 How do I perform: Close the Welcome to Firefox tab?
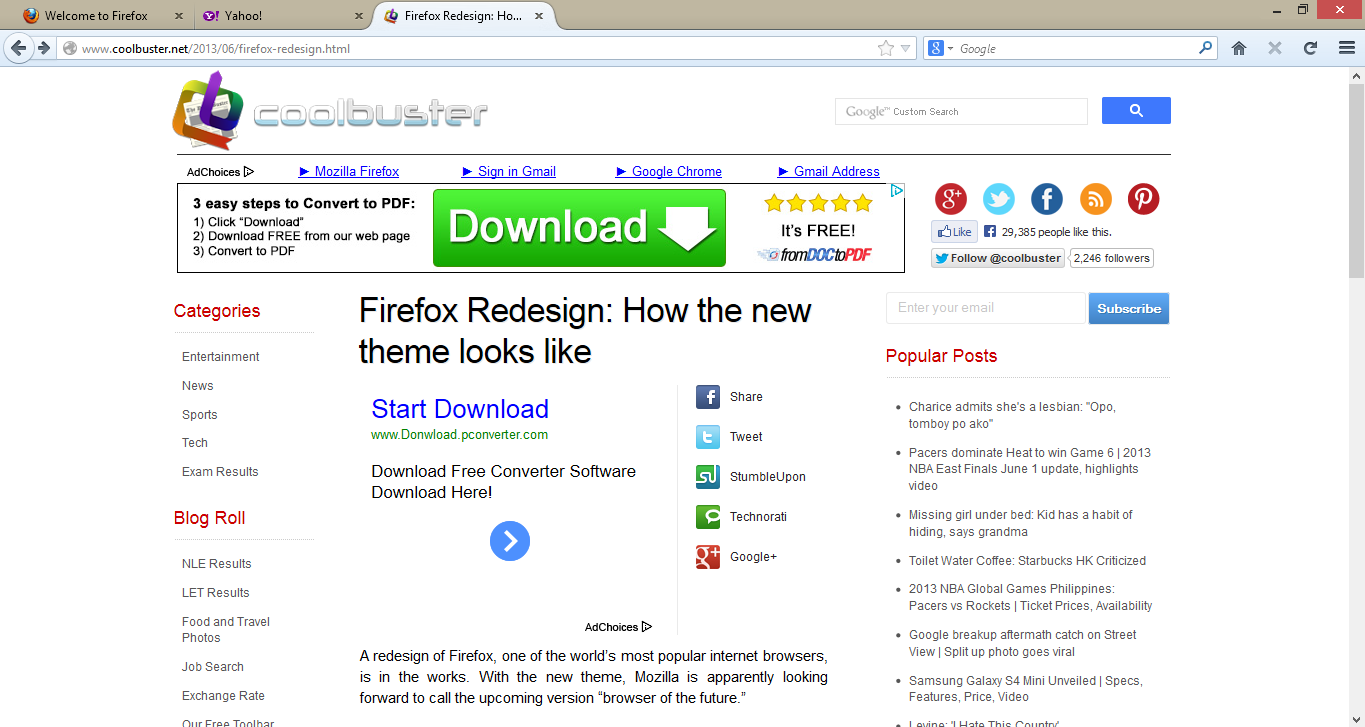pos(179,16)
